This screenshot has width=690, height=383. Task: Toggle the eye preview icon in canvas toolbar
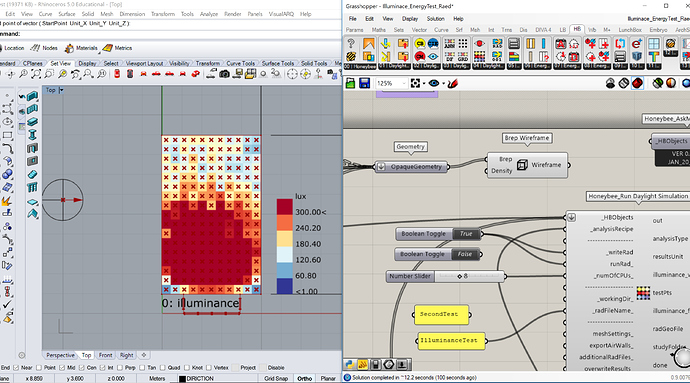[x=433, y=83]
